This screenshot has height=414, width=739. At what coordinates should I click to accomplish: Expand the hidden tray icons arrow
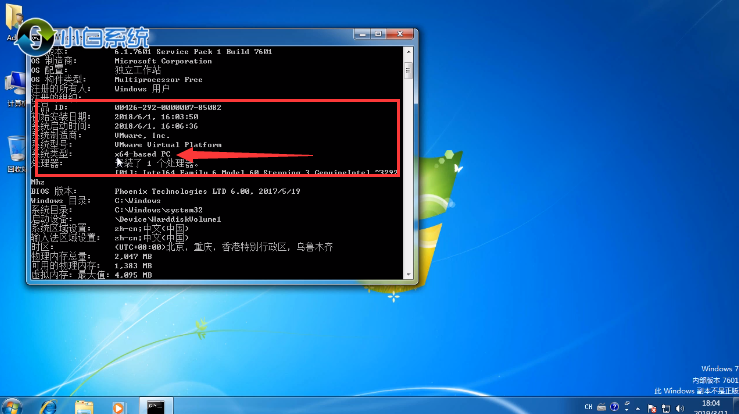pyautogui.click(x=636, y=406)
